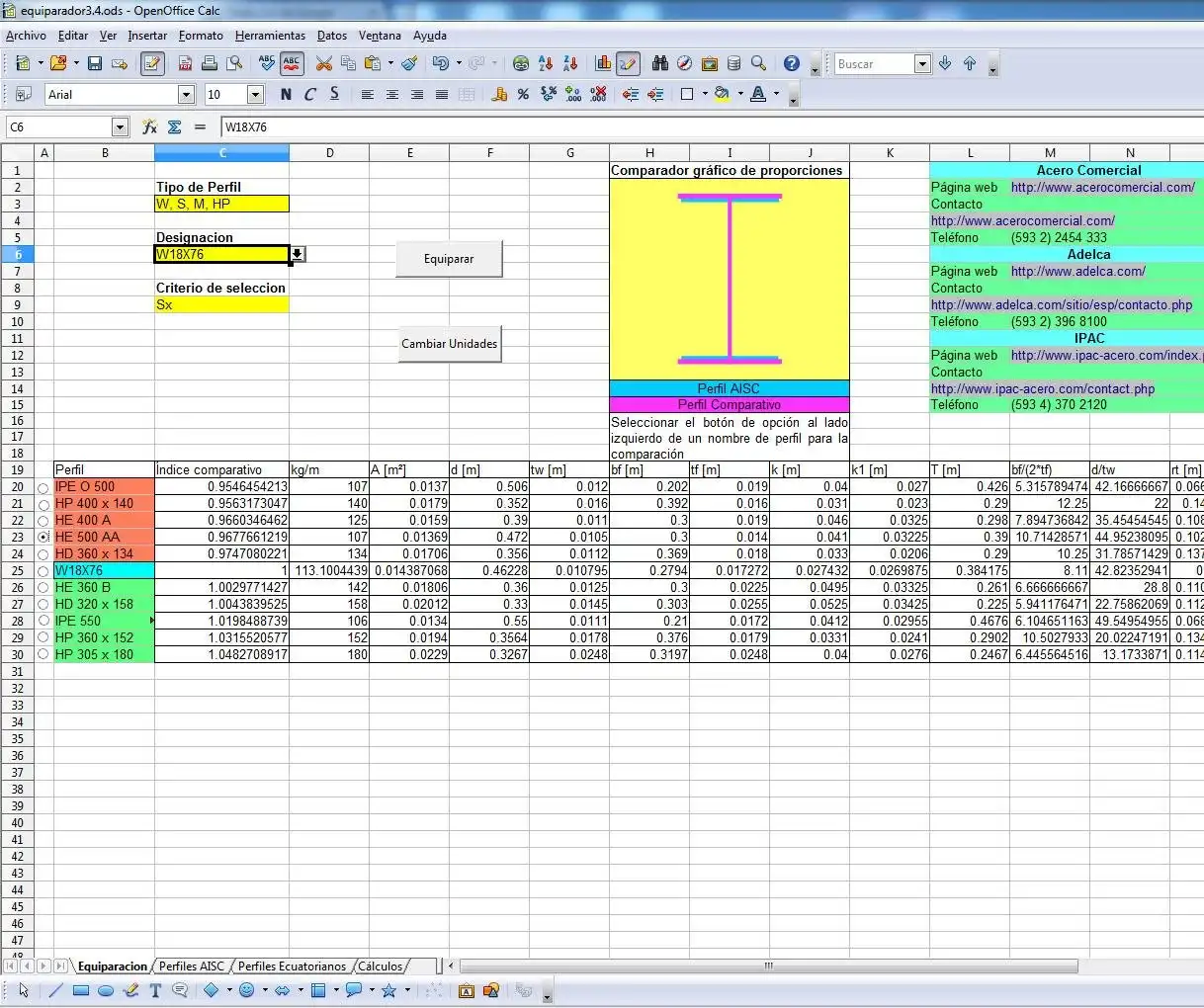The image size is (1204, 1008).
Task: Open the Designacion dropdown in cell C6
Action: (297, 254)
